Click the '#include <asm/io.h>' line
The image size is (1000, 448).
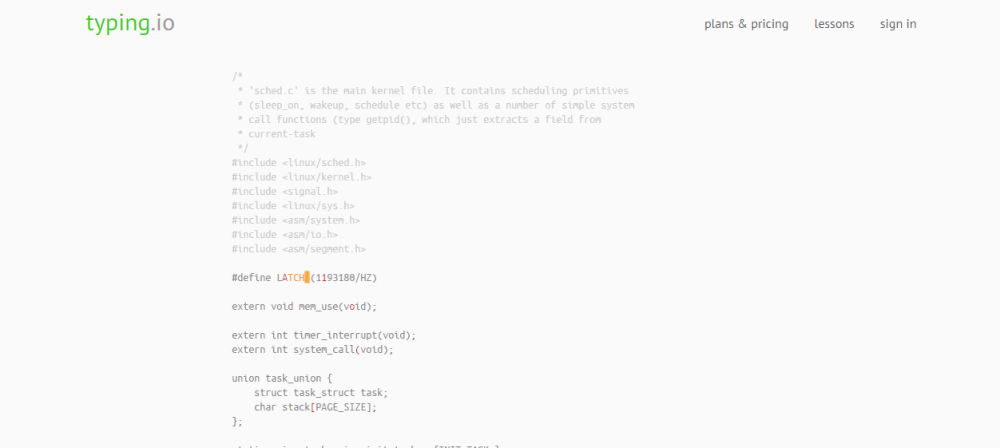(284, 235)
